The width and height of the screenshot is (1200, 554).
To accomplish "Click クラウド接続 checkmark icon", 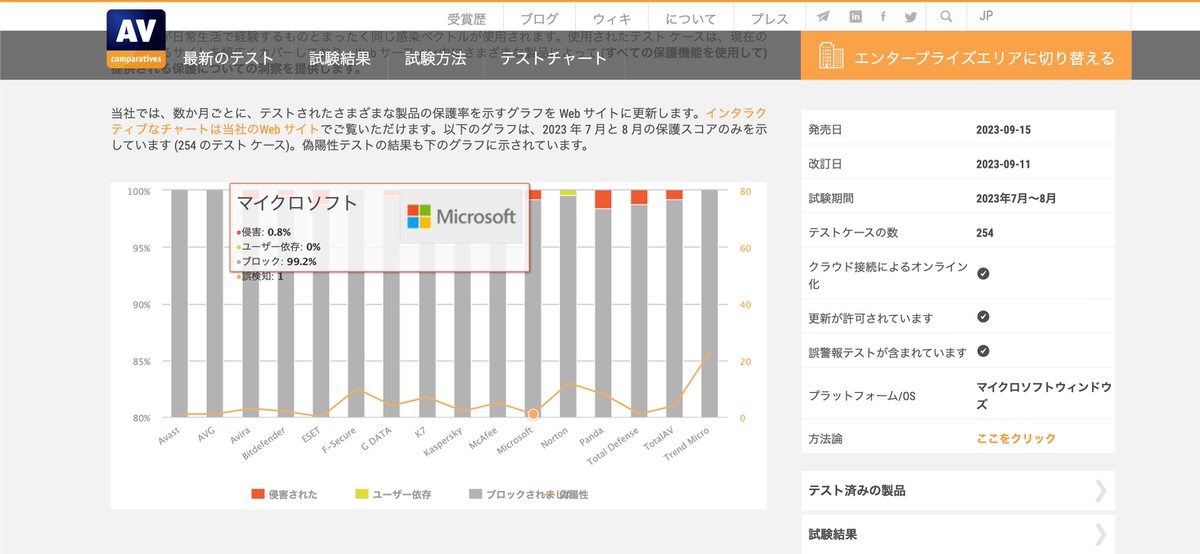I will click(983, 273).
